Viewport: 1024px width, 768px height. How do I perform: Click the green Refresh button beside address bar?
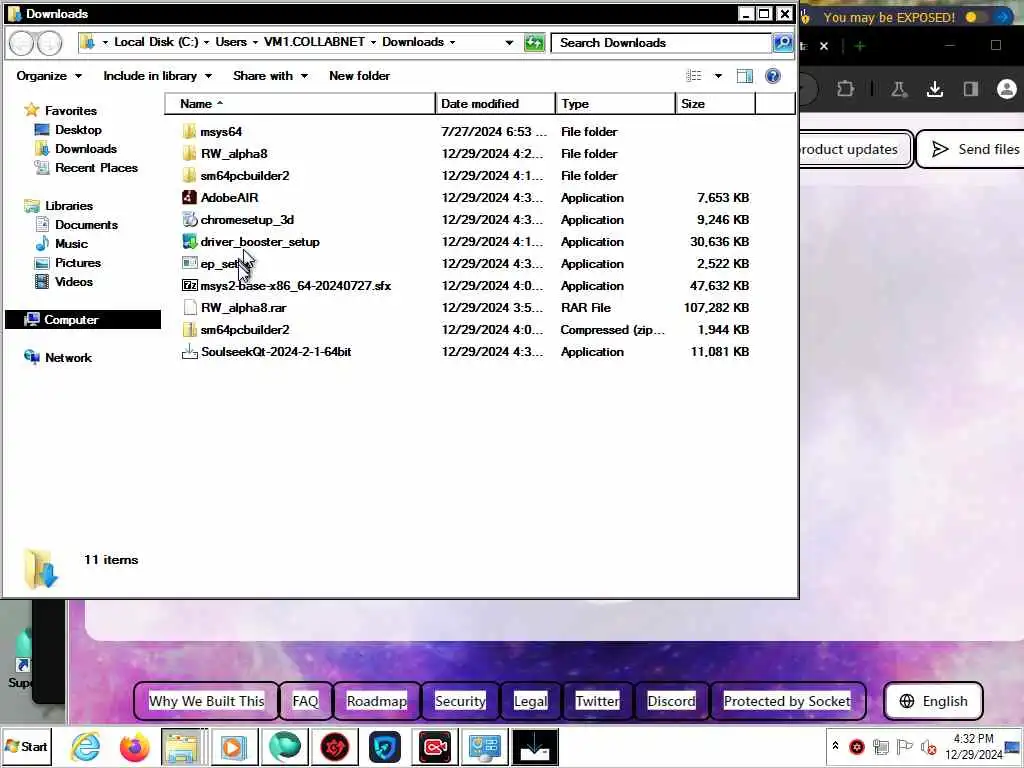click(x=534, y=43)
